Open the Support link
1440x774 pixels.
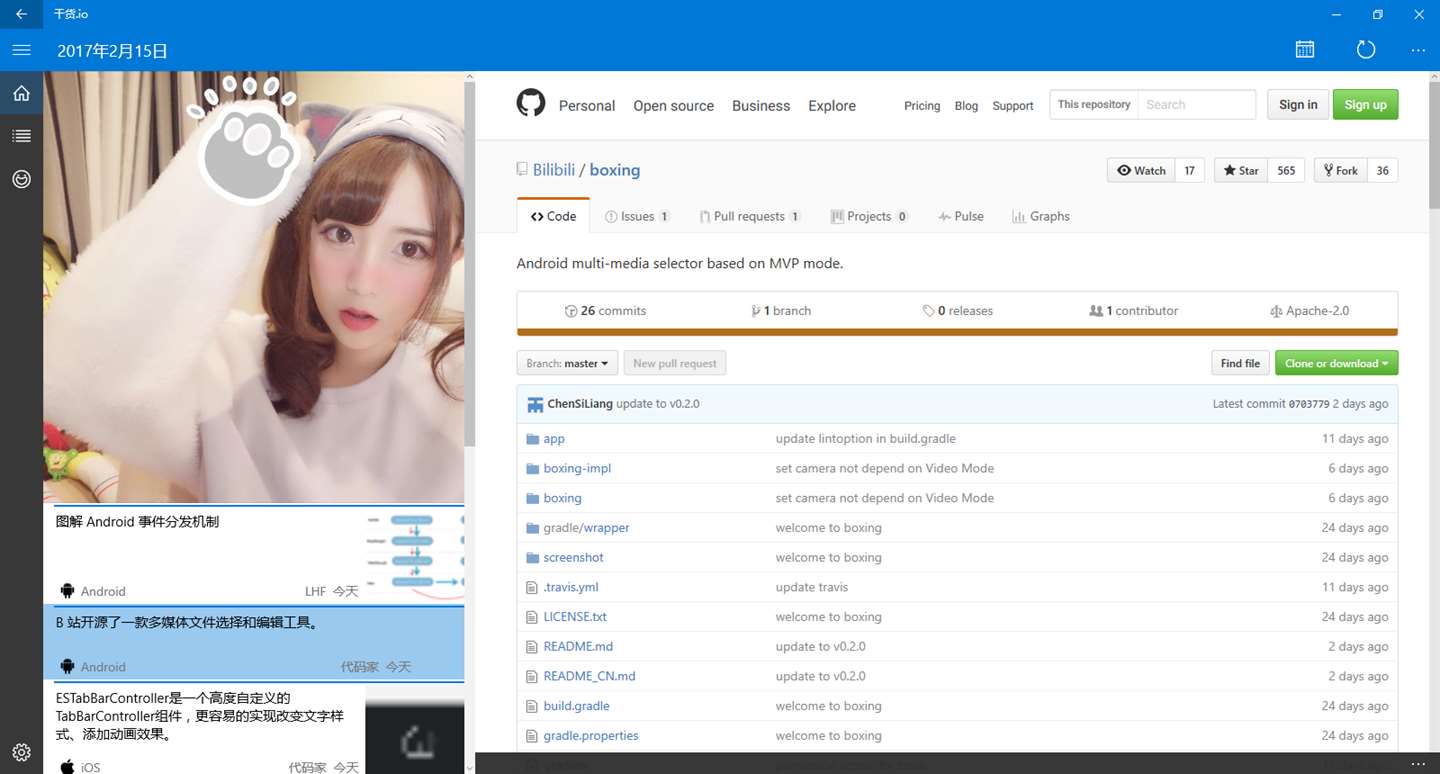[x=1013, y=106]
